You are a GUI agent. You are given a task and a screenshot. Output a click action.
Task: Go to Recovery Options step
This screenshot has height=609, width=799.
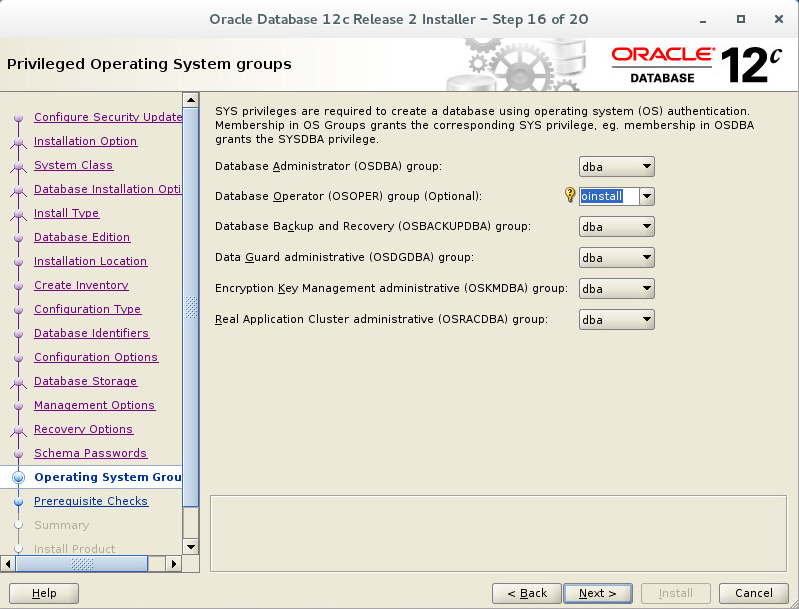(83, 429)
